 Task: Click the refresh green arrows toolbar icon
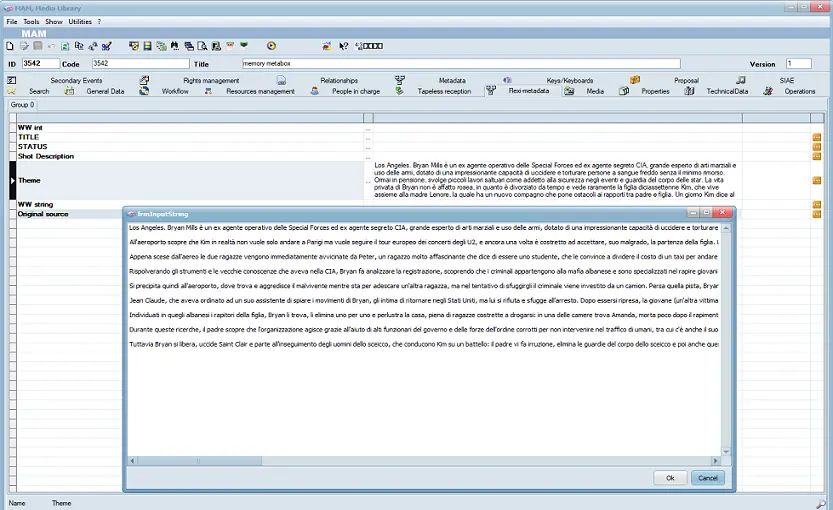(x=65, y=46)
